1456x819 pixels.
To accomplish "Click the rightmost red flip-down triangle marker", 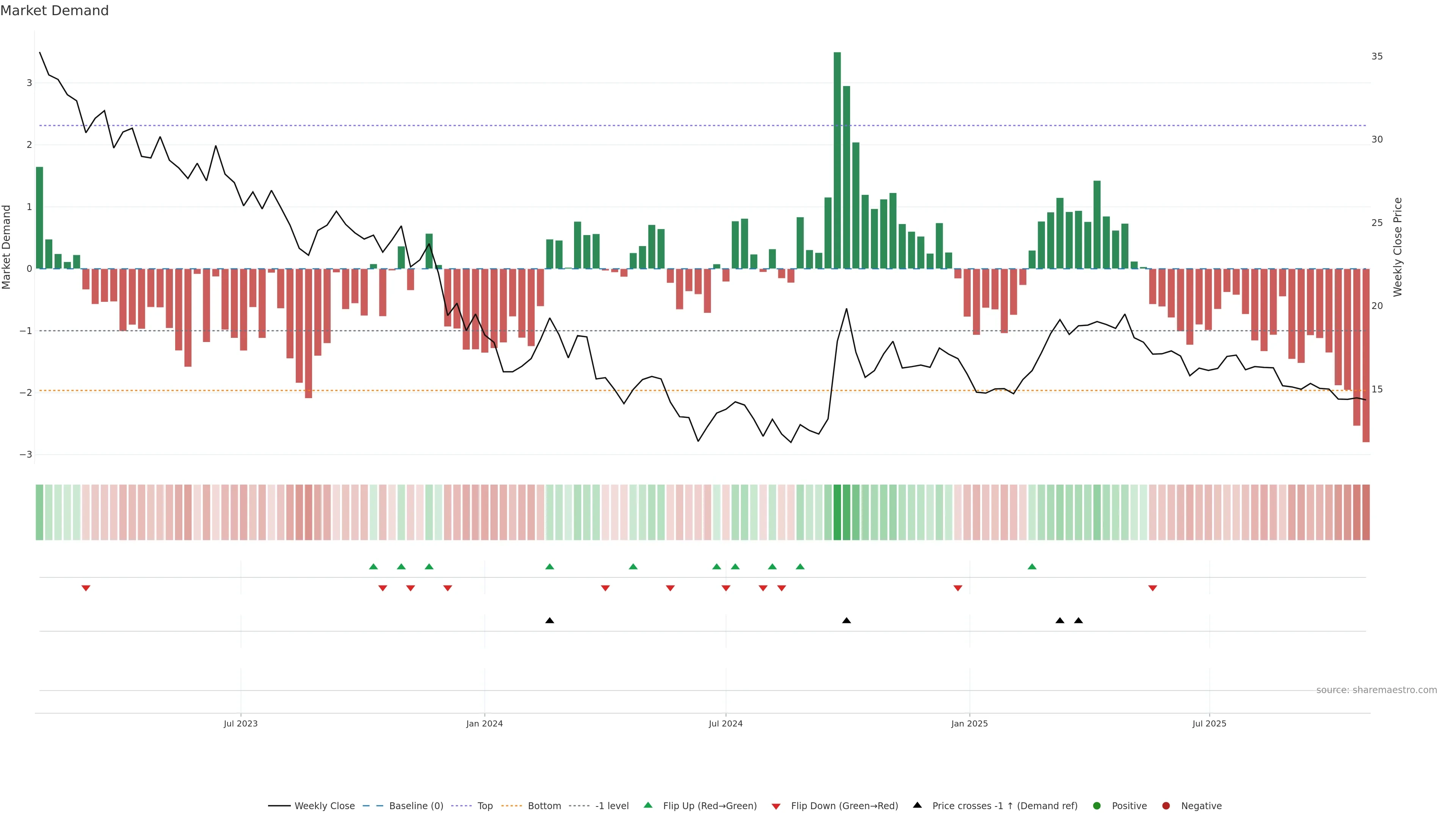I will [1153, 588].
